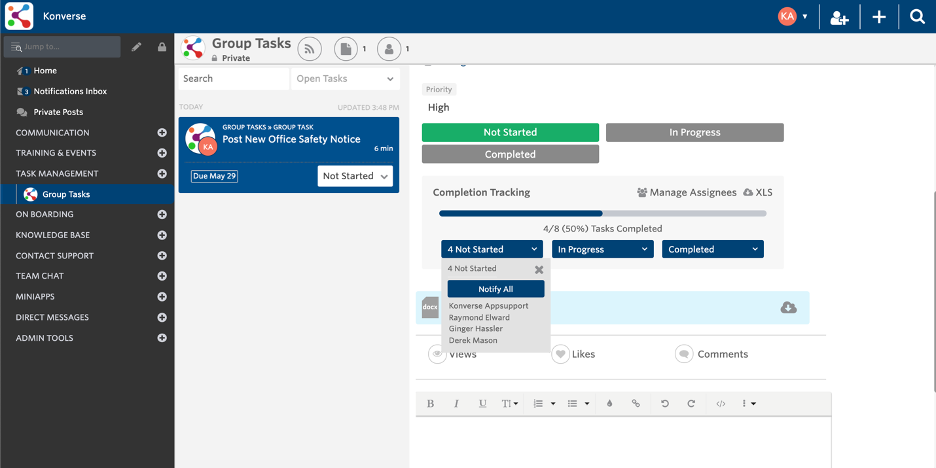Image resolution: width=936 pixels, height=468 pixels.
Task: Expand the COMMUNICATION section plus button
Action: 162,133
